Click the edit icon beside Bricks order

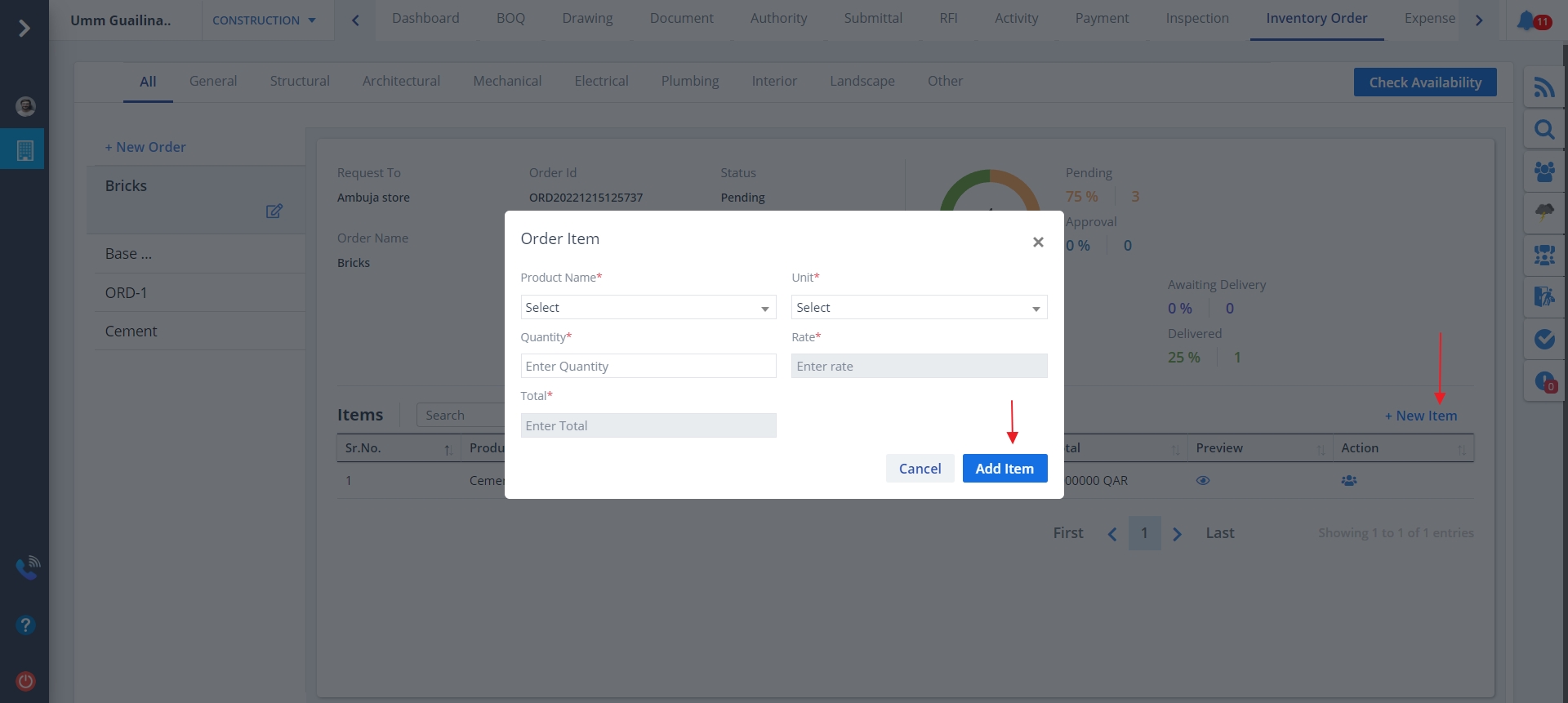pos(274,211)
